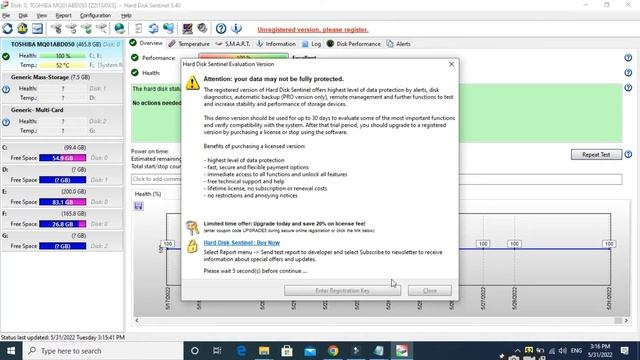Screen dimensions: 640x360
Task: Open the Report menu
Action: coord(63,16)
